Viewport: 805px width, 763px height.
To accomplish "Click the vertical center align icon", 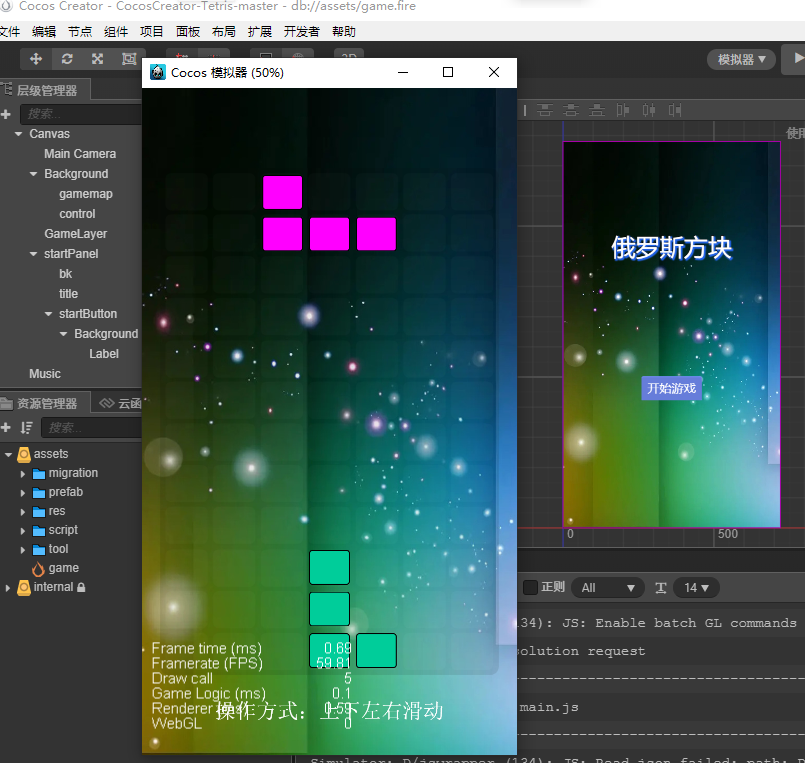I will point(571,110).
